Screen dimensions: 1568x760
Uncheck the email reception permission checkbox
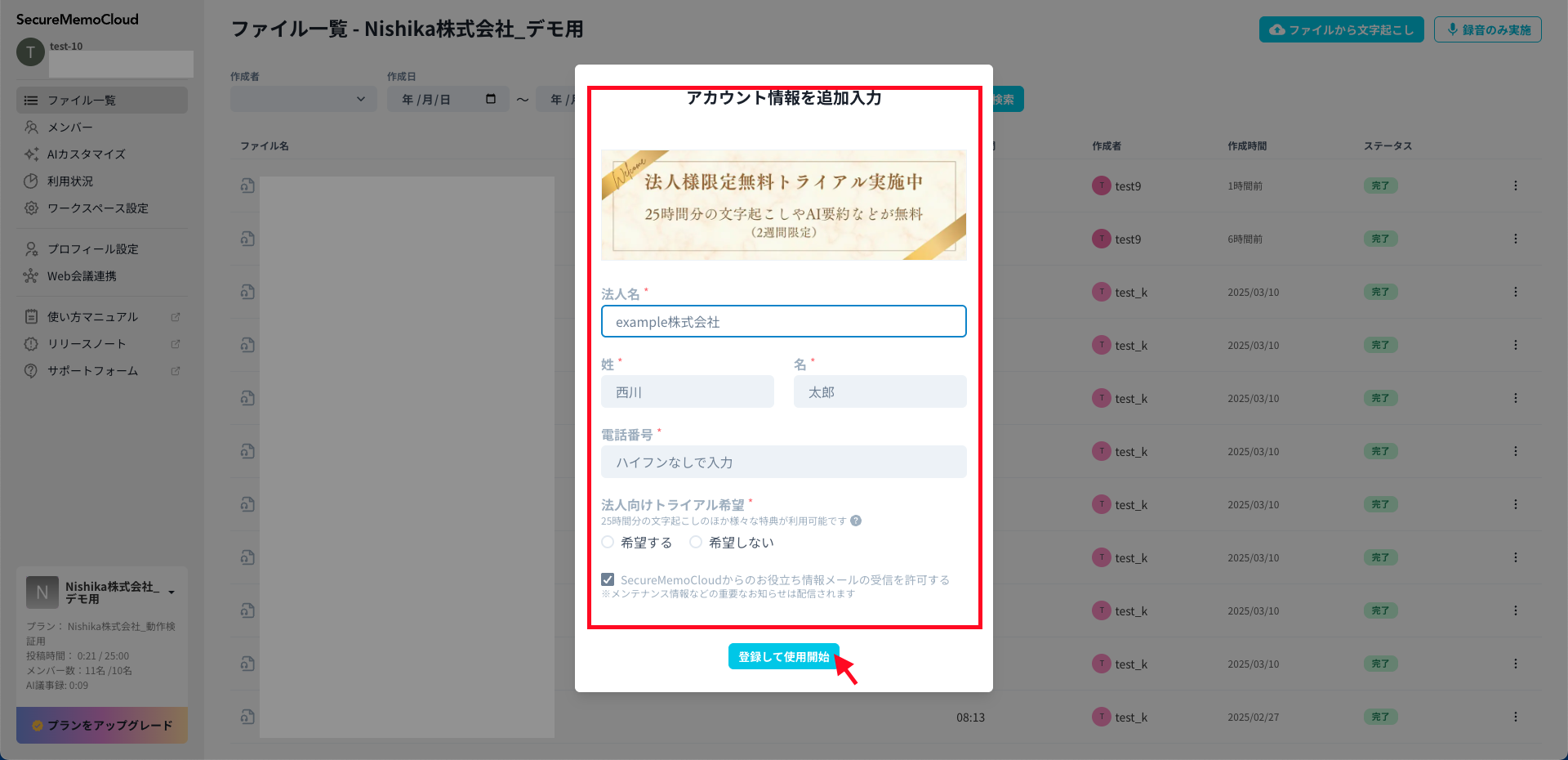click(608, 579)
